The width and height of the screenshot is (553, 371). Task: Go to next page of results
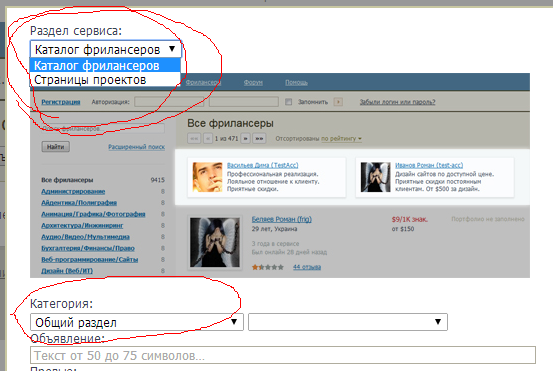245,139
